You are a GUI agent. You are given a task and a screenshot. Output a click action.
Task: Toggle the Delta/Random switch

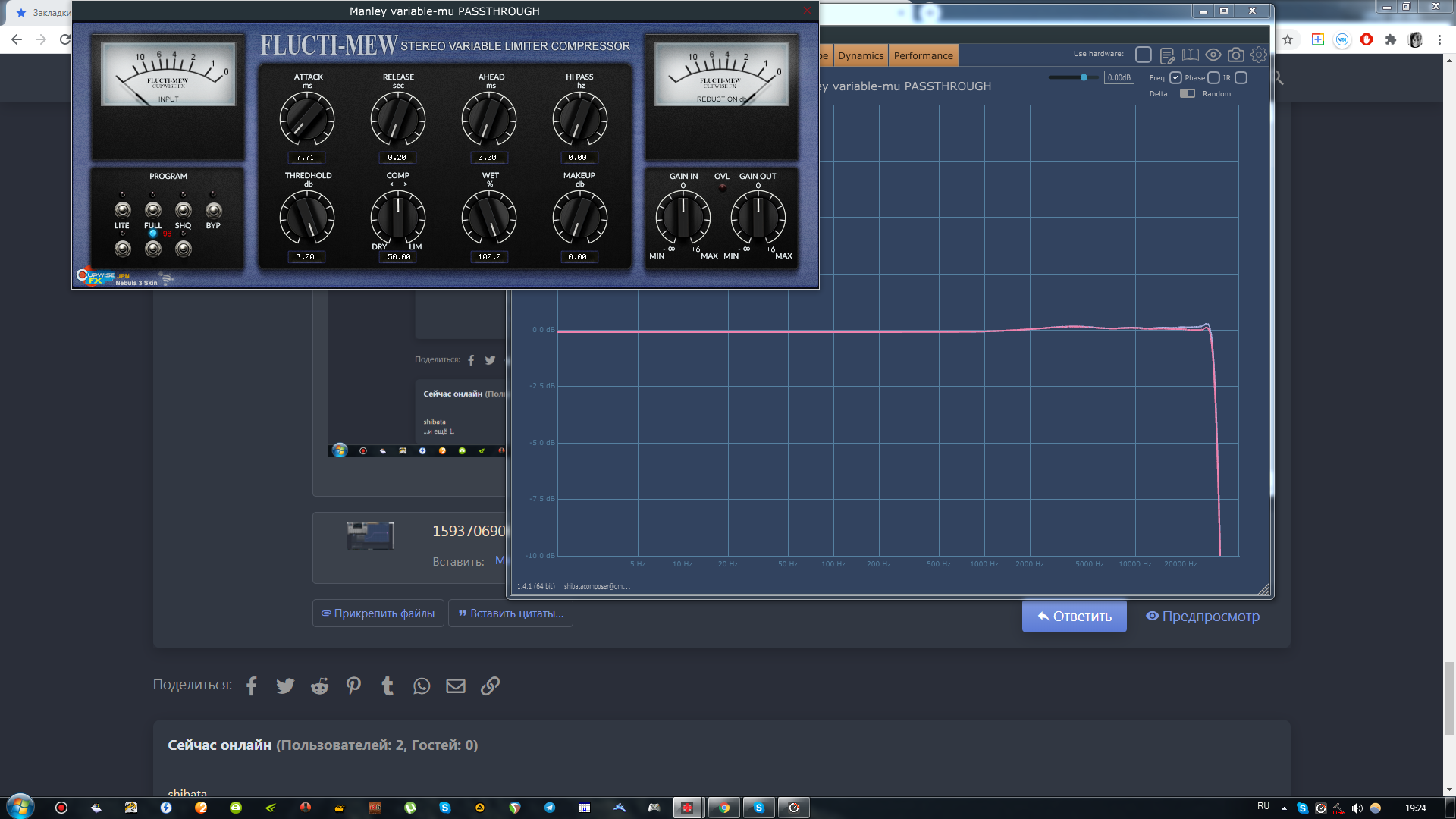pos(1188,93)
